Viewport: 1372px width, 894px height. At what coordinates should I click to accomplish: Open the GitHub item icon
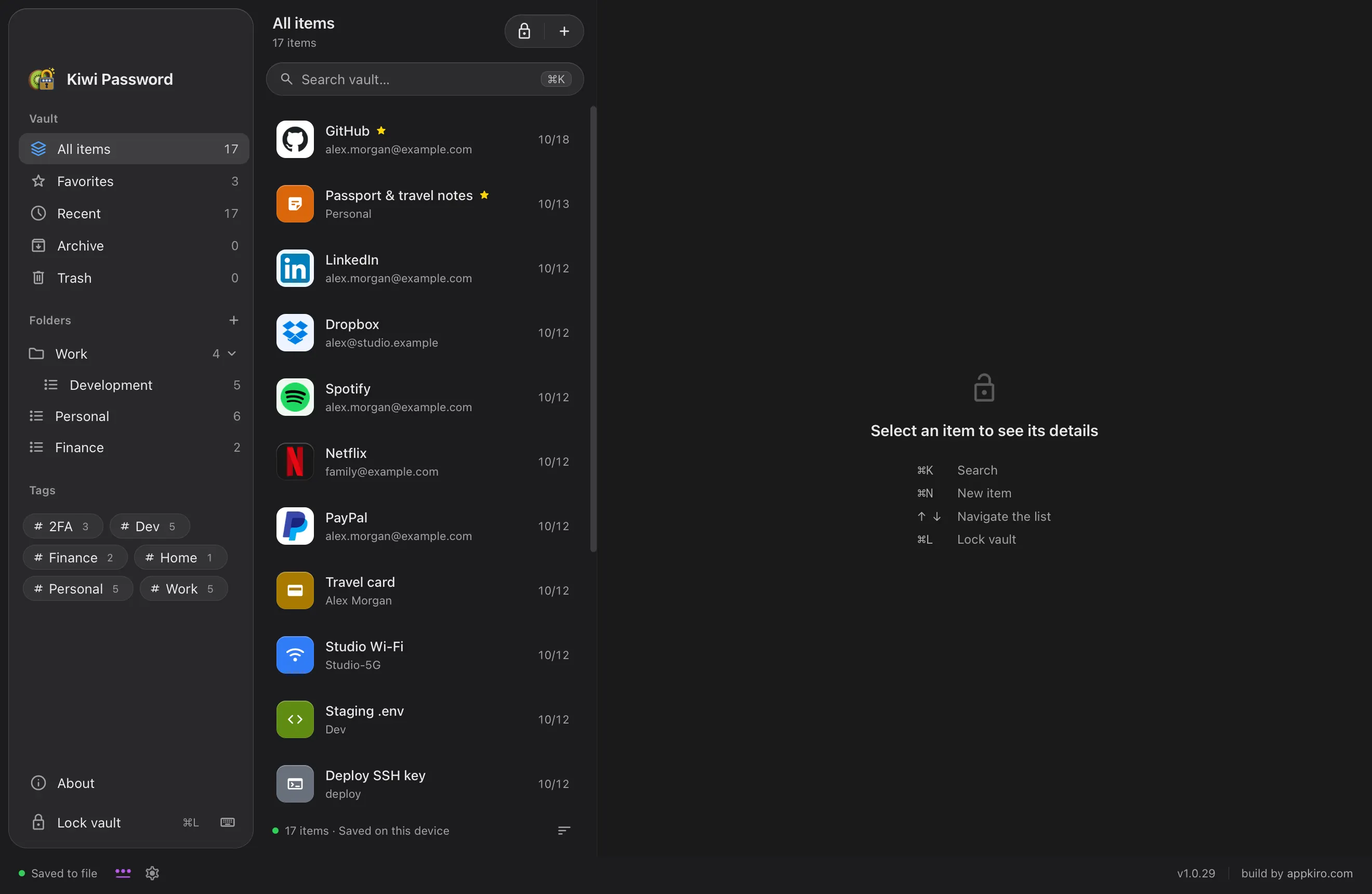(295, 139)
